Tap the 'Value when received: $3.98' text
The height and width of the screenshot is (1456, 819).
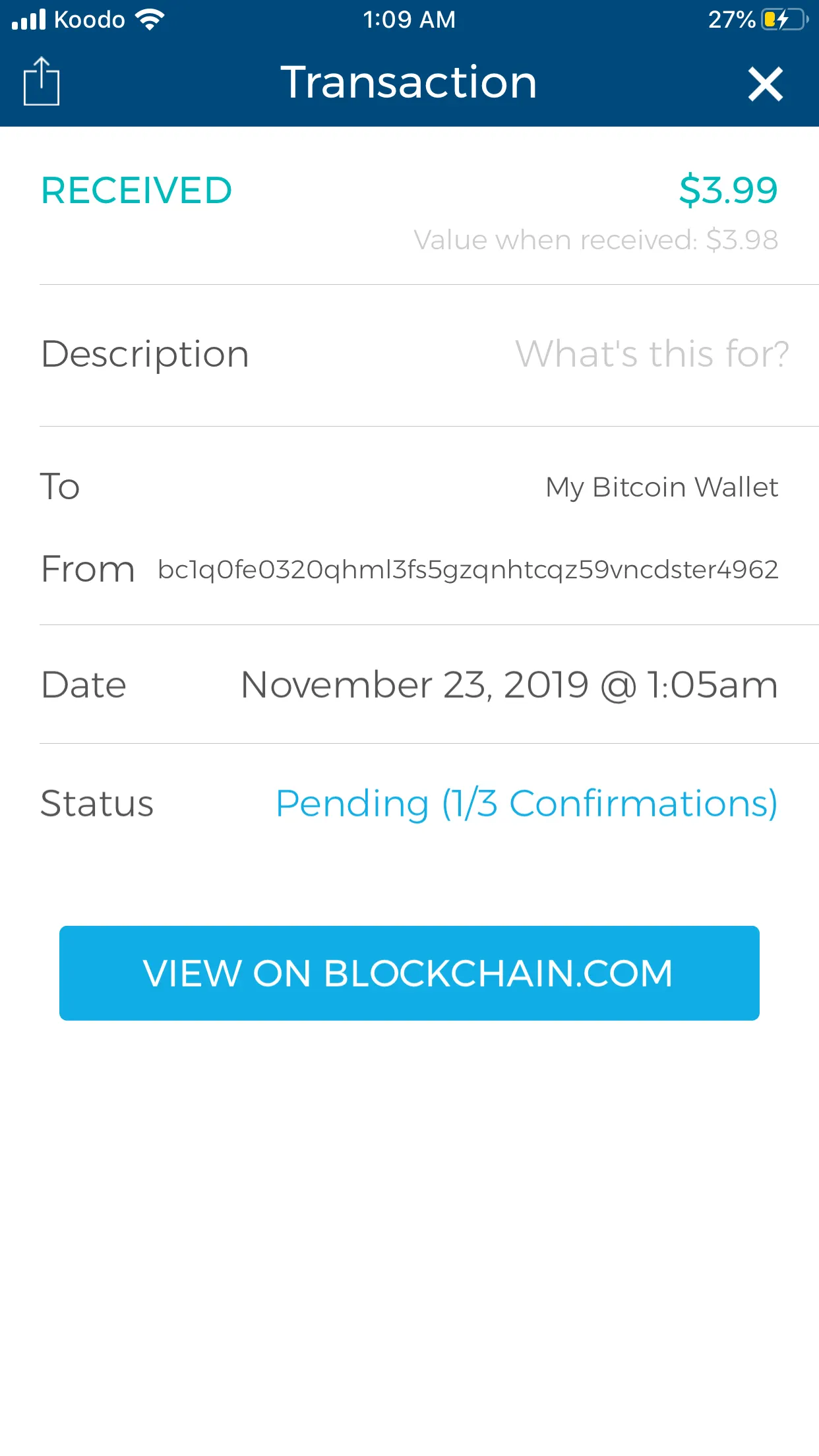[595, 240]
